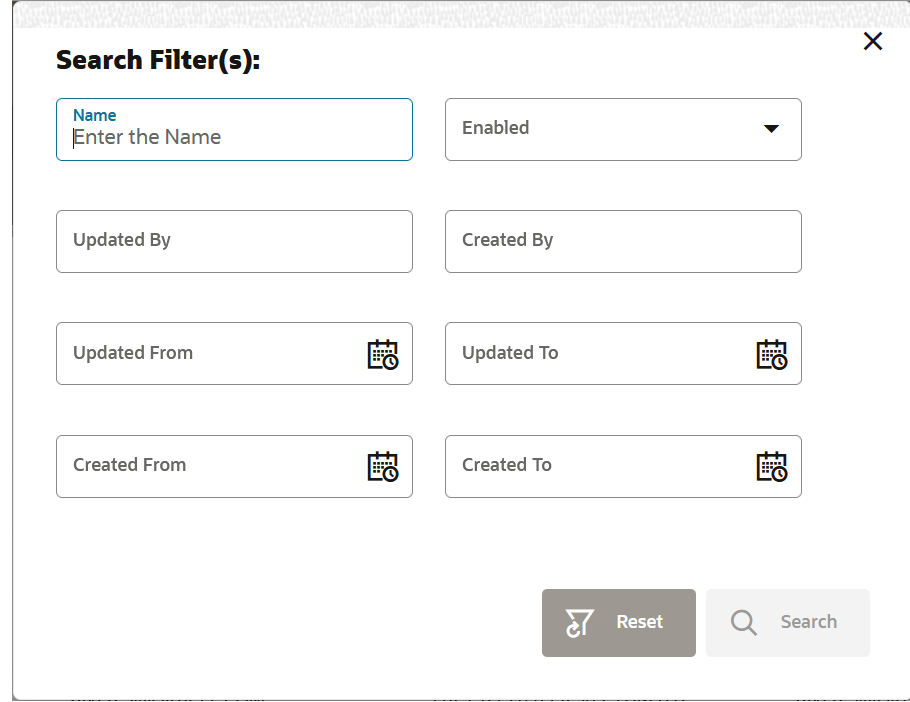910x702 pixels.
Task: Open the Created To calendar picker
Action: tap(771, 466)
